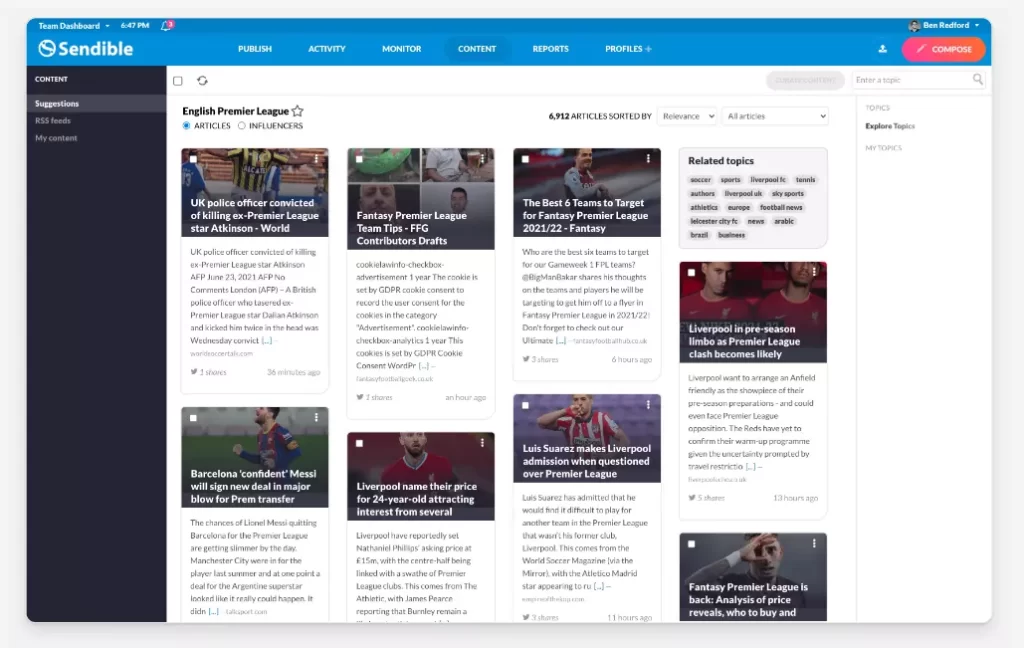Check the Best 6 Teams article checkbox
This screenshot has width=1024, height=648.
(525, 159)
